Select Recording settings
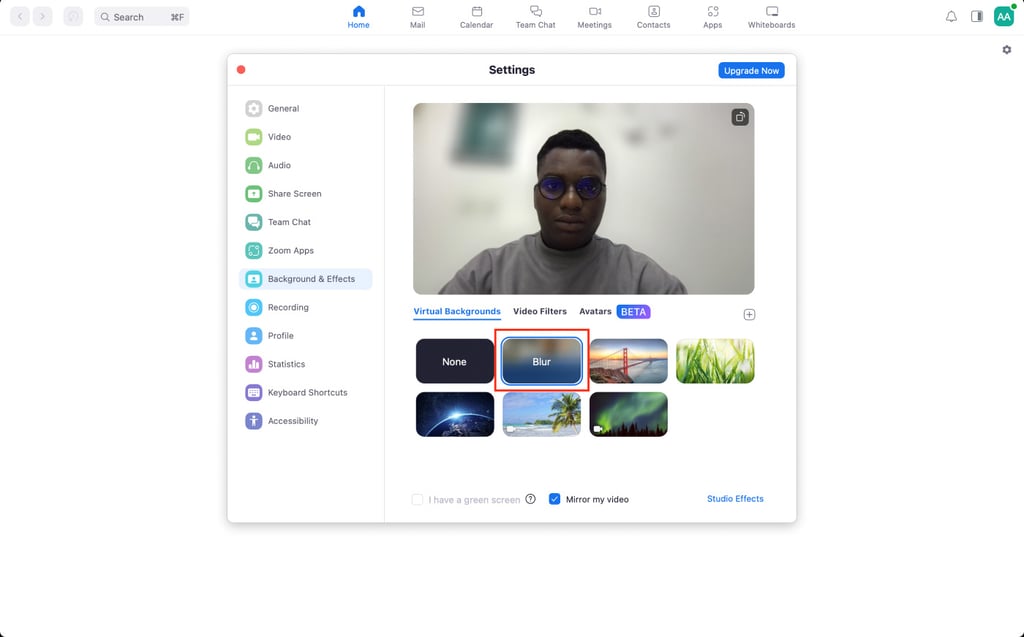The width and height of the screenshot is (1024, 637). pos(306,307)
